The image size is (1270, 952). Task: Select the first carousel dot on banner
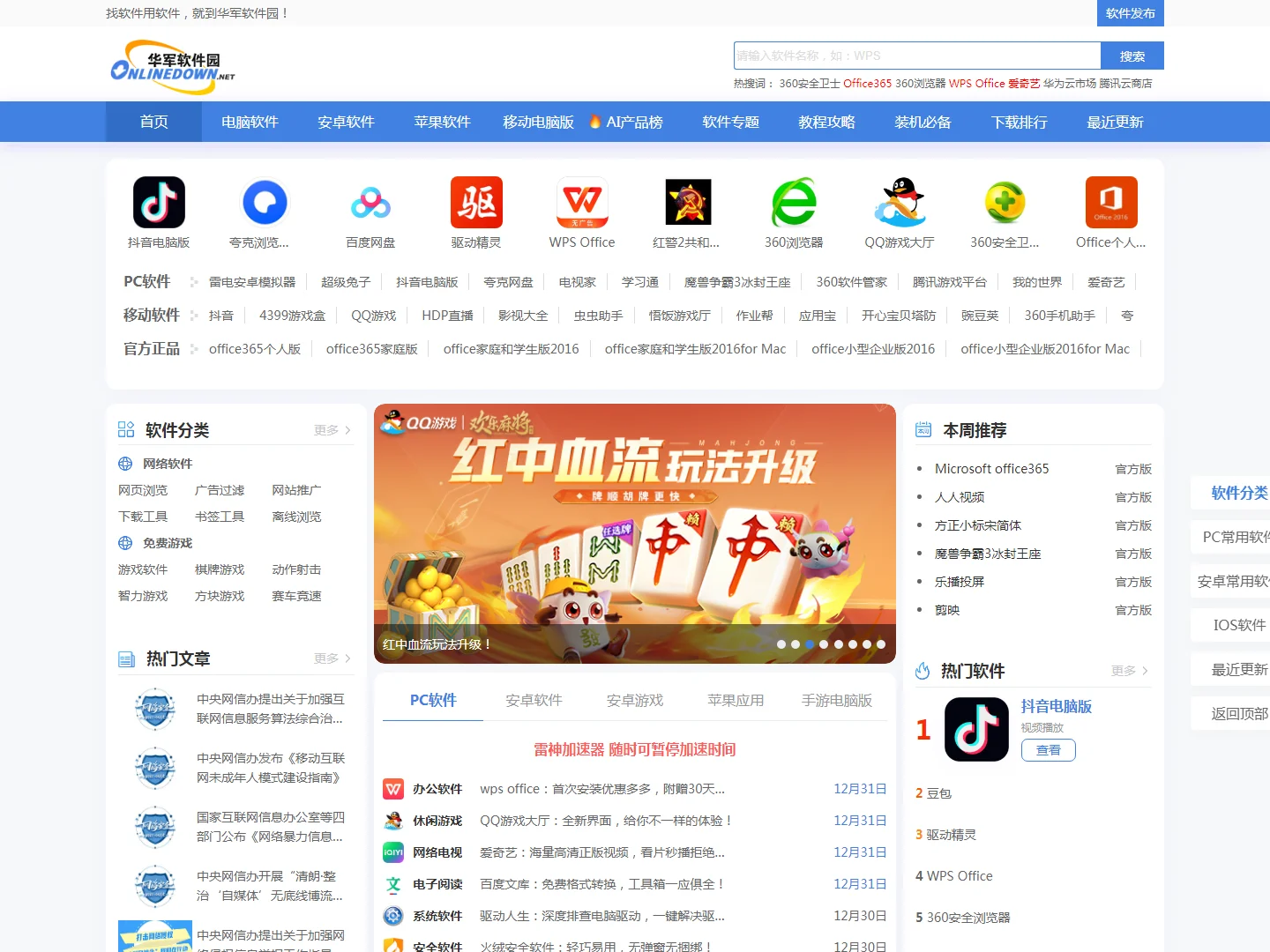coord(781,644)
